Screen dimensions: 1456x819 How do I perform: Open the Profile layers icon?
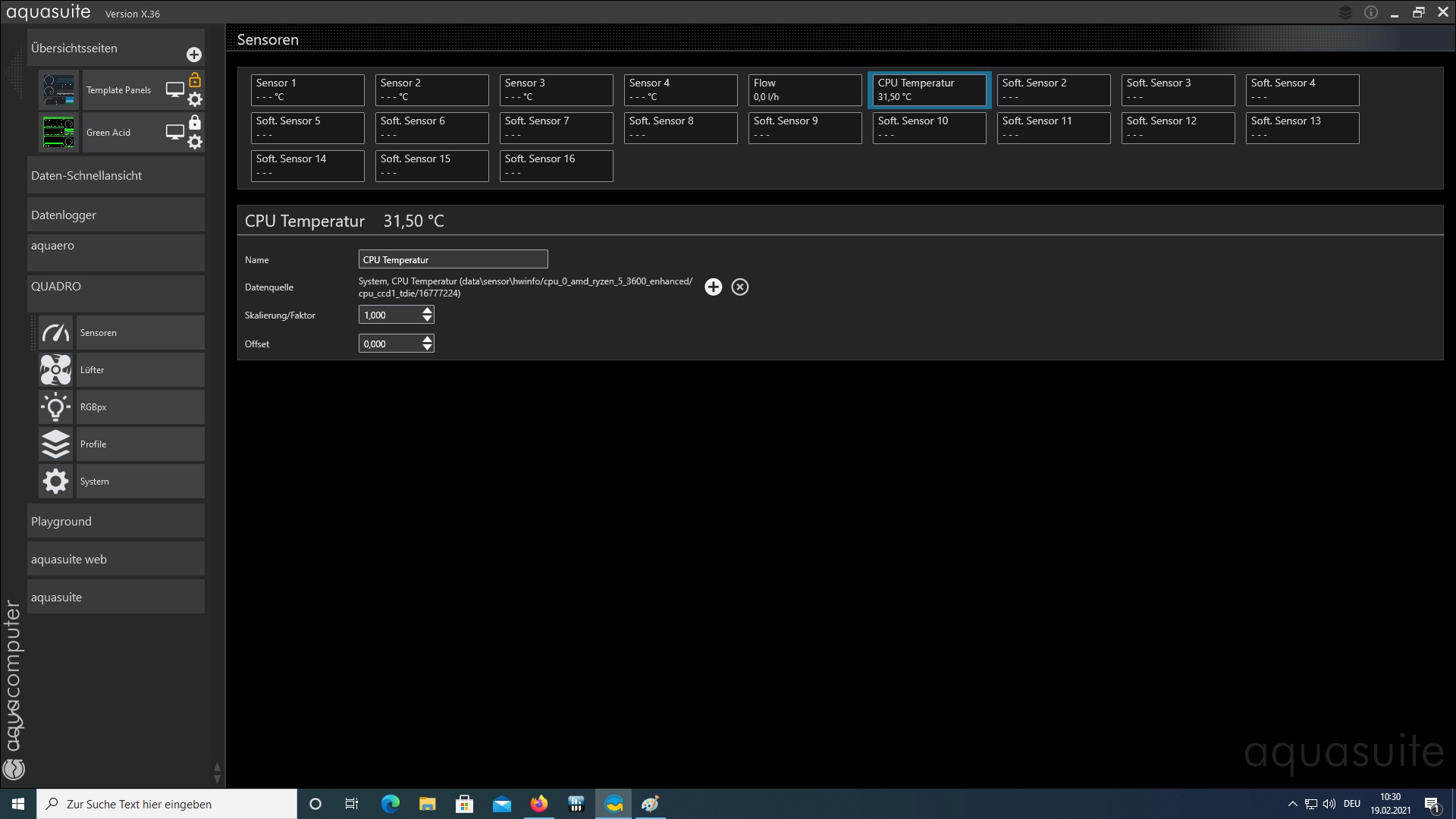(55, 444)
